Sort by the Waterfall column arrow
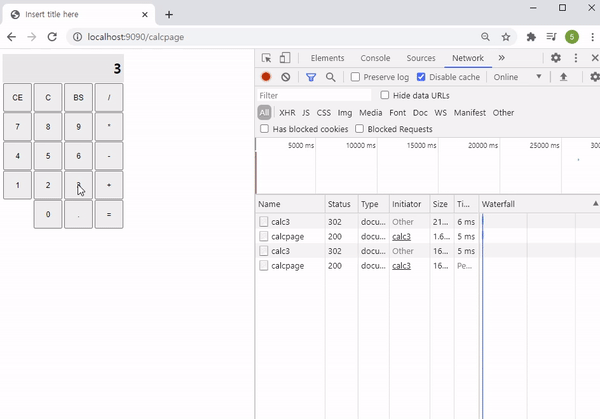600x419 pixels. coord(595,204)
